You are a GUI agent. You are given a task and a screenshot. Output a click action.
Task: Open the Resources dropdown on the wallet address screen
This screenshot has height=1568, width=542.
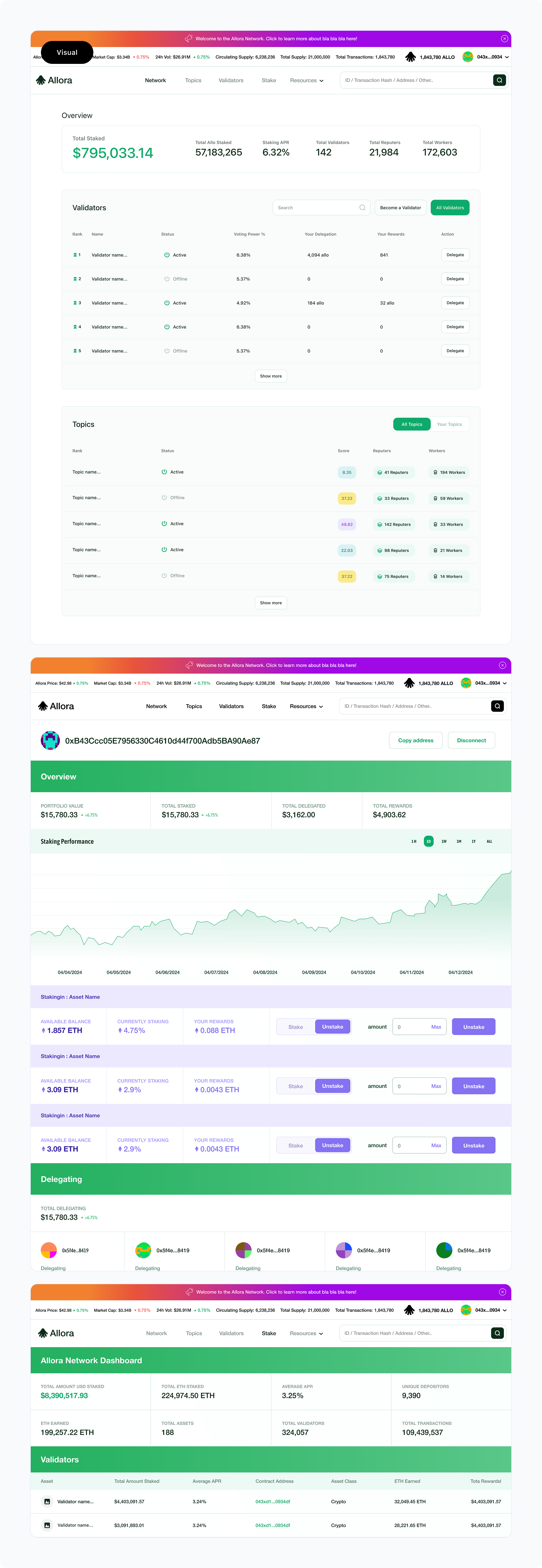[307, 706]
